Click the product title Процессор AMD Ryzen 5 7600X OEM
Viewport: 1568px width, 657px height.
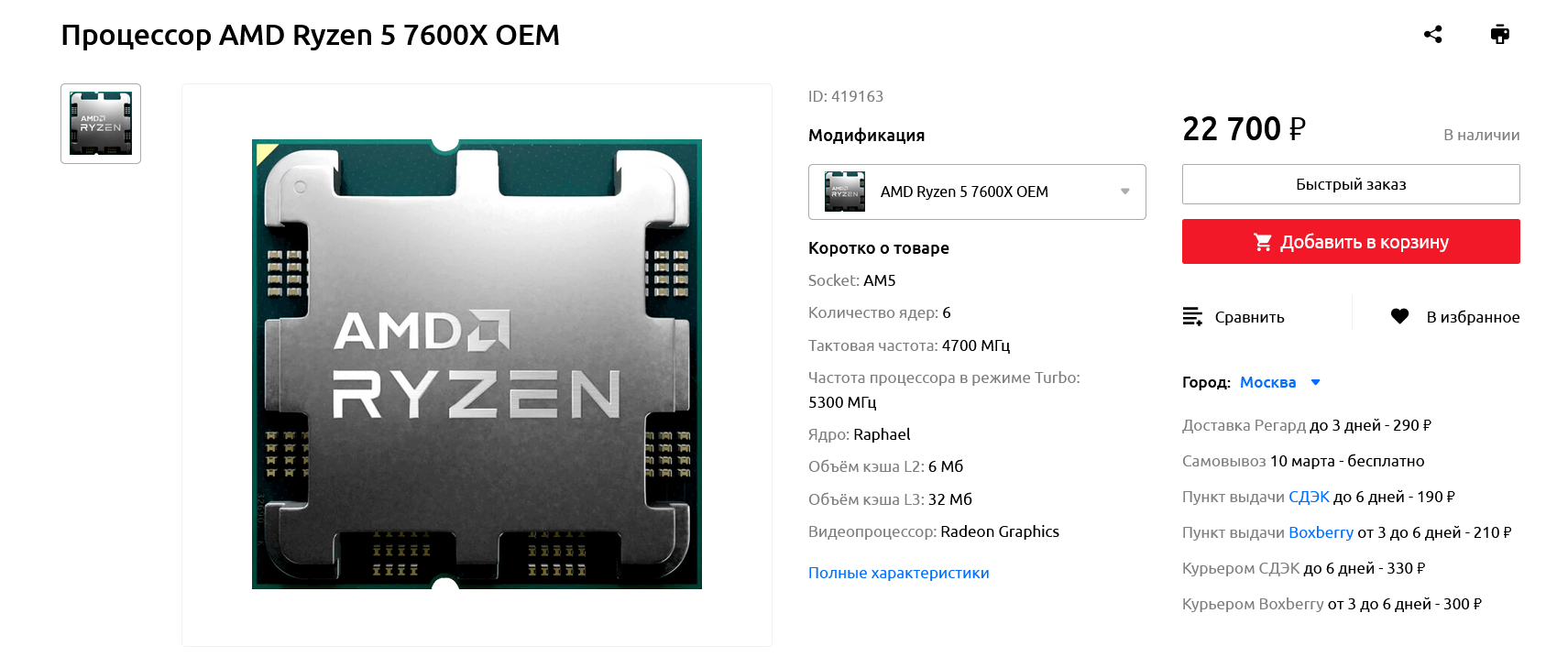pyautogui.click(x=310, y=35)
